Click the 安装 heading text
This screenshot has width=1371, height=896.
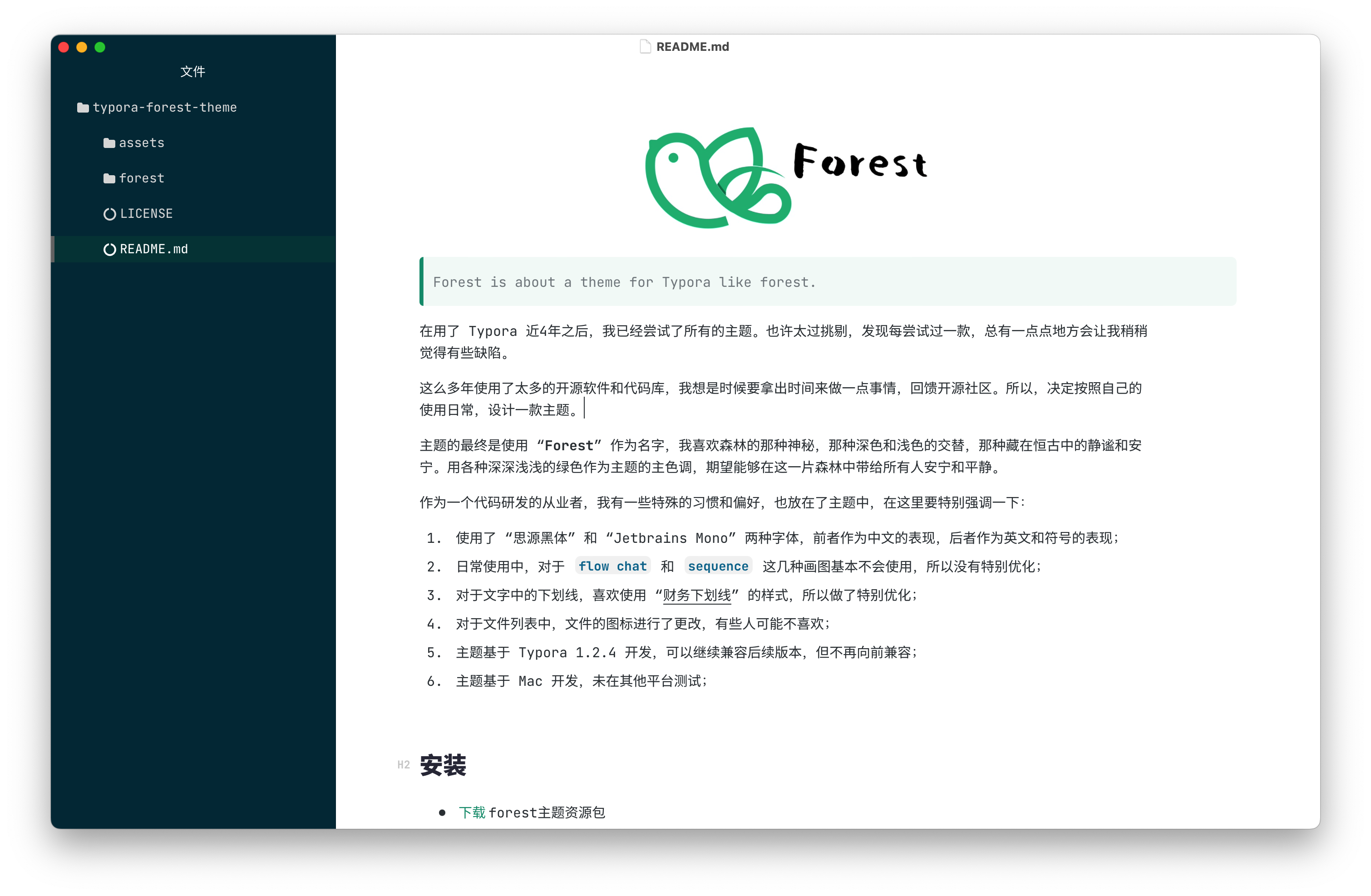coord(443,765)
